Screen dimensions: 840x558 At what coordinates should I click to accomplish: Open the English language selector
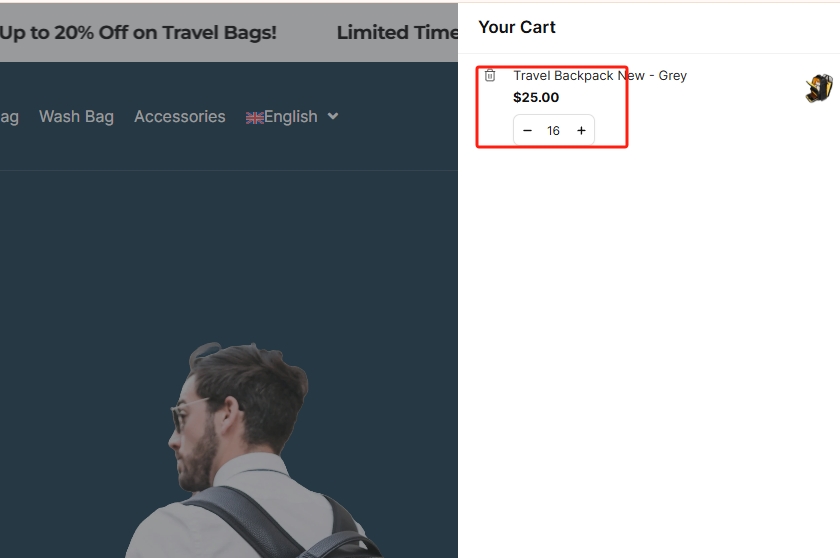(290, 117)
